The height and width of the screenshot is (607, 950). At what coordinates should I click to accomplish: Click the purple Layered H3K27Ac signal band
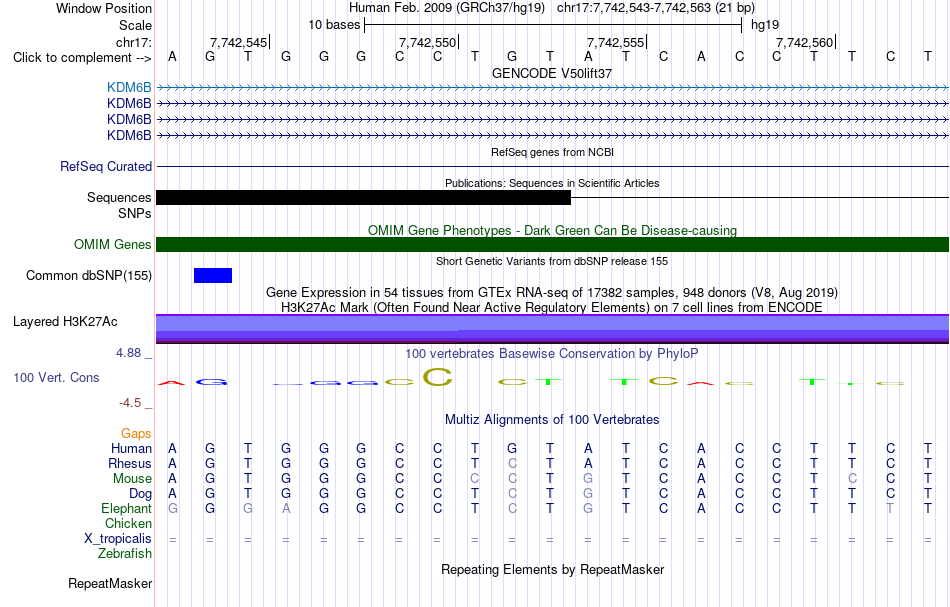pyautogui.click(x=553, y=329)
